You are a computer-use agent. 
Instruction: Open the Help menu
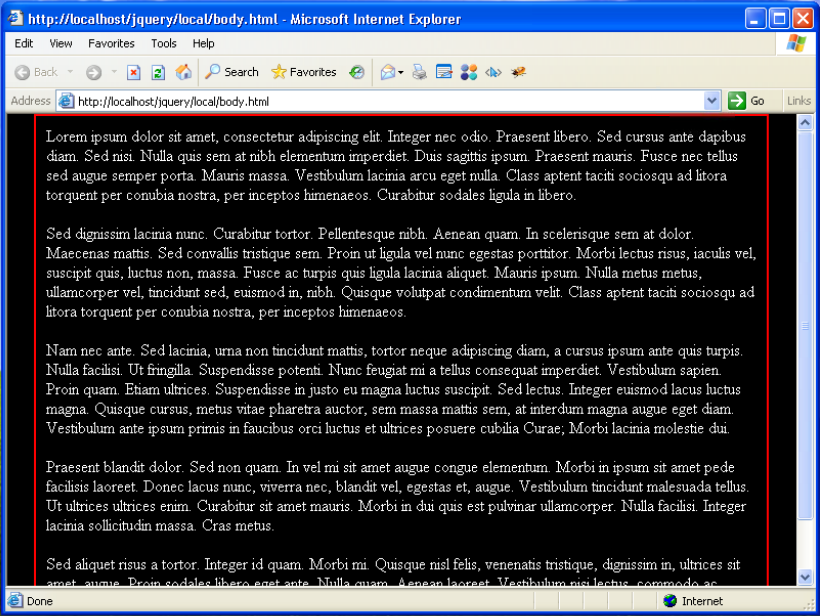pos(203,43)
